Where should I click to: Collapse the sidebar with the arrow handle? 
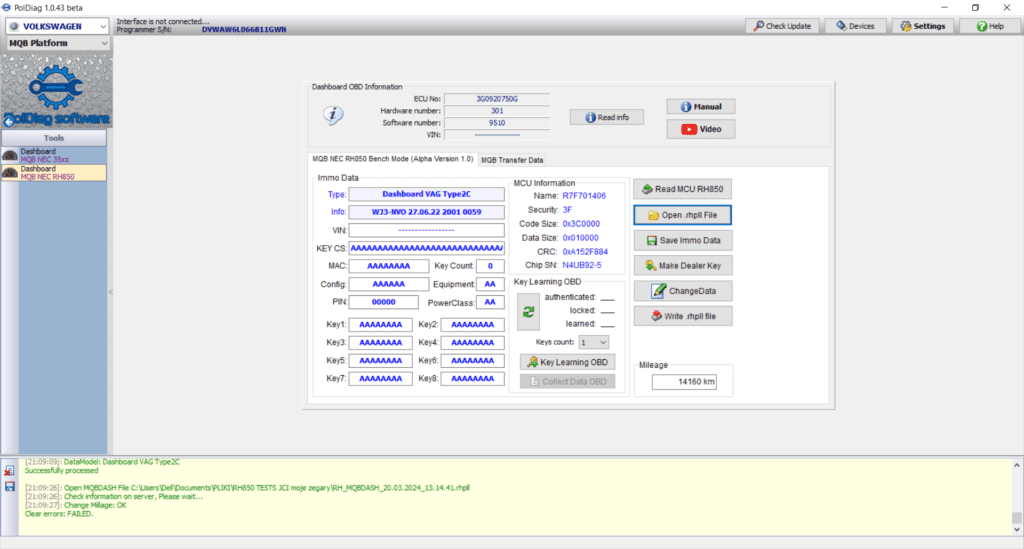coord(110,292)
